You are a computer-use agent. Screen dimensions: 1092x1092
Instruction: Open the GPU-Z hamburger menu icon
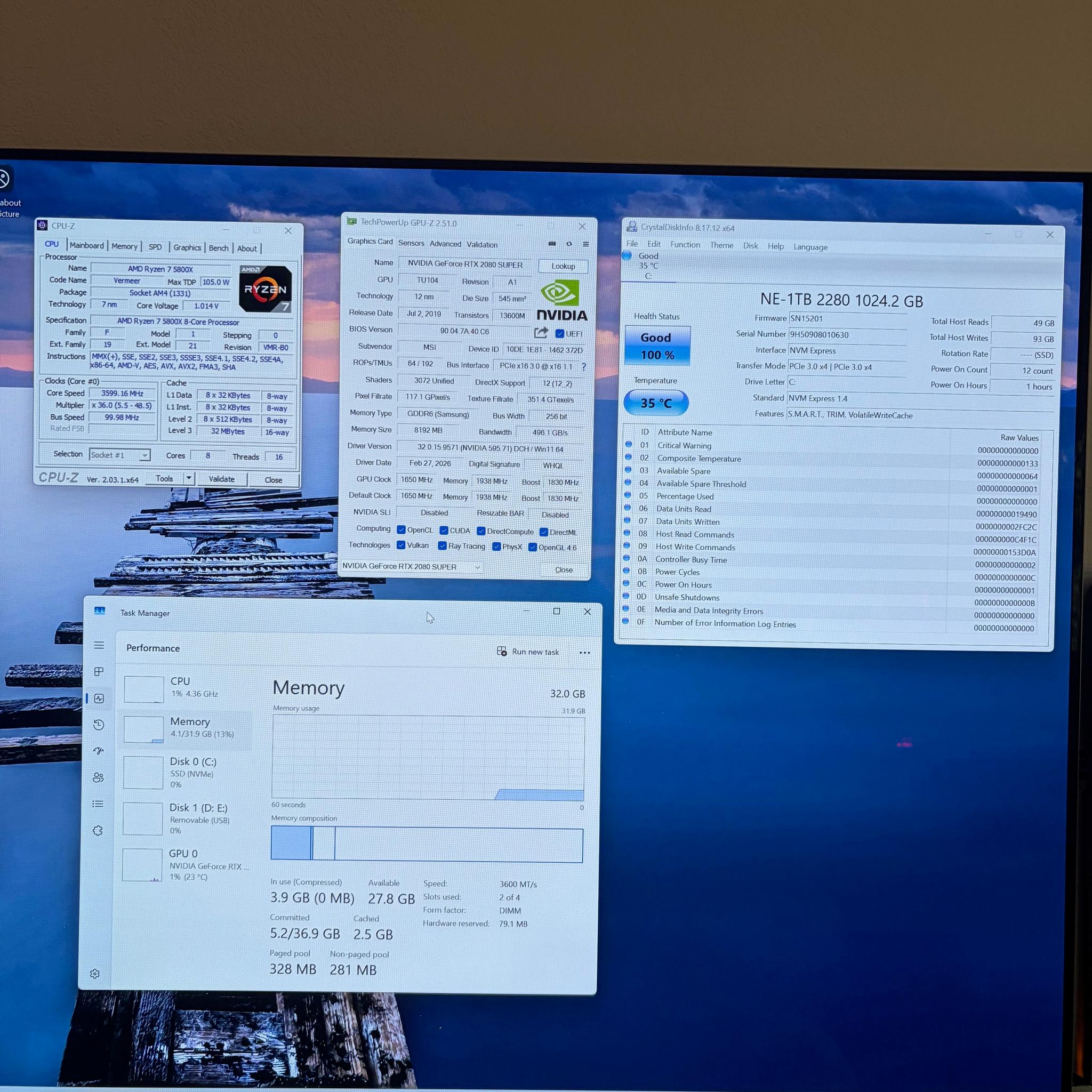click(585, 244)
